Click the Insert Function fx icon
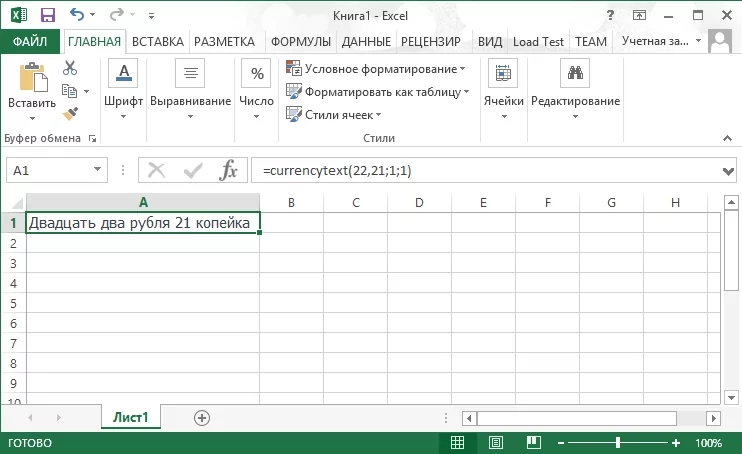 229,170
